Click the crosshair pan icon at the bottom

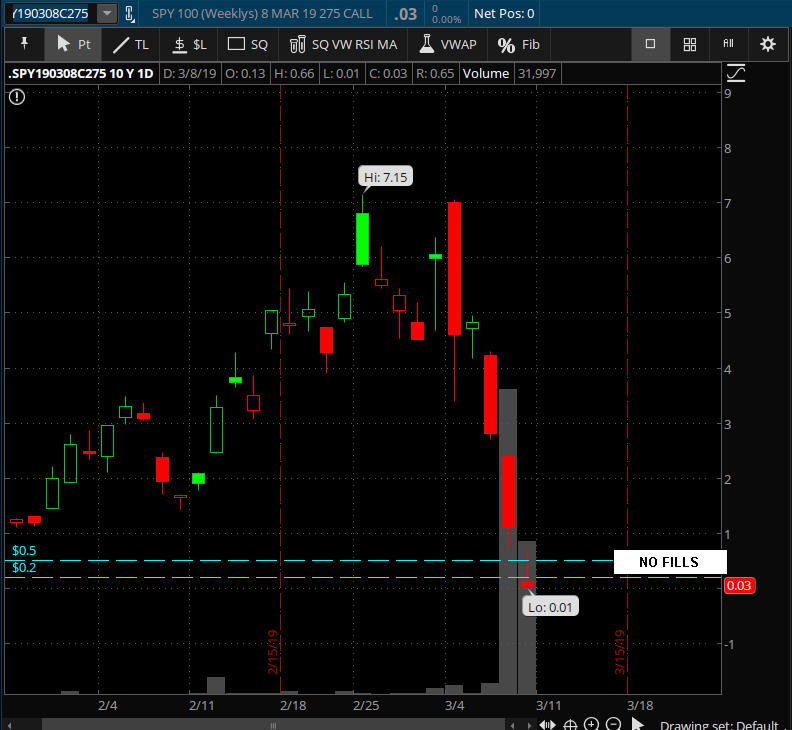pos(570,724)
